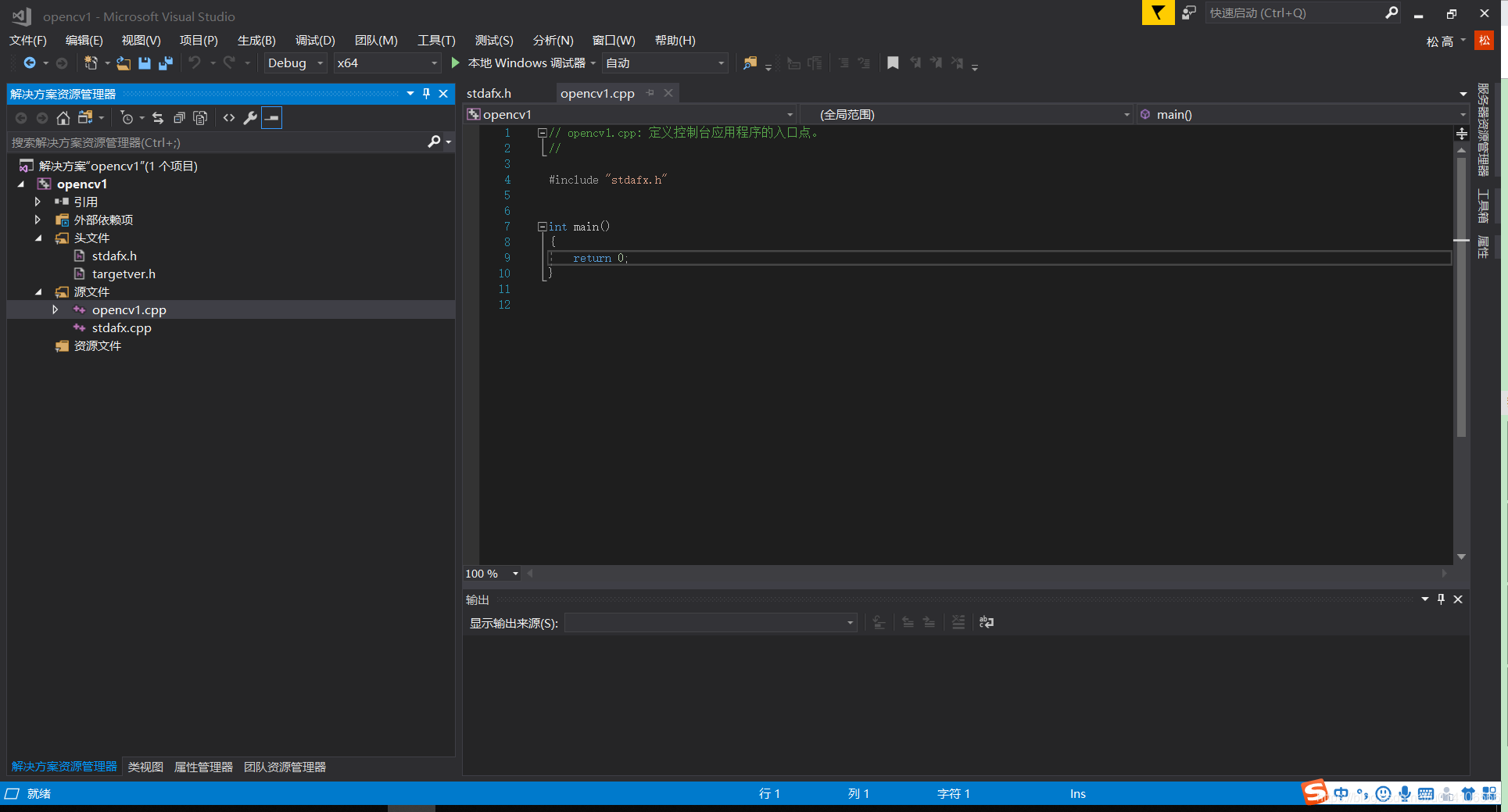This screenshot has width=1508, height=812.
Task: Switch to the stdafx.h editor tab
Action: [489, 93]
